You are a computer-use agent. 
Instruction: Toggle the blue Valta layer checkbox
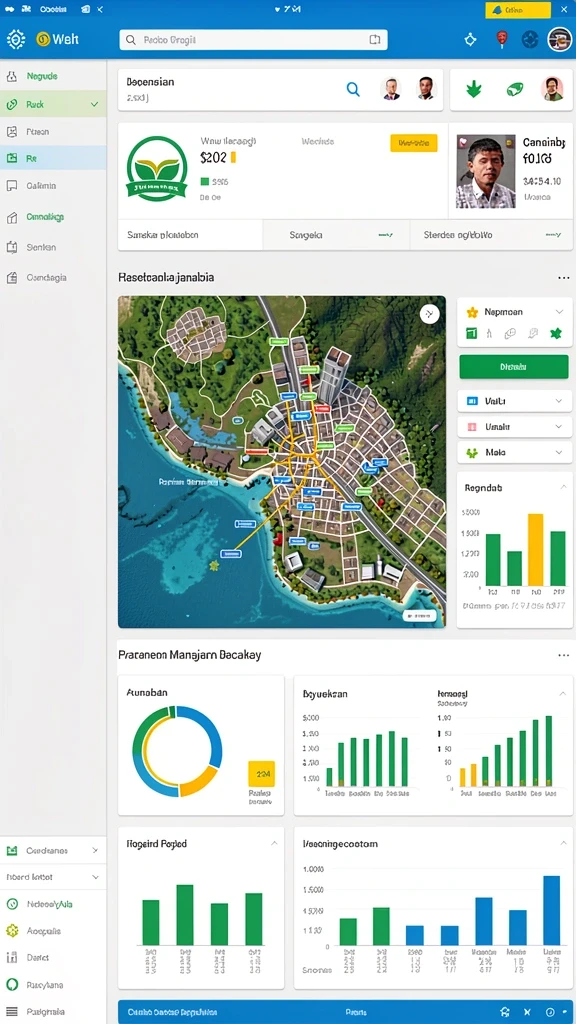(472, 401)
